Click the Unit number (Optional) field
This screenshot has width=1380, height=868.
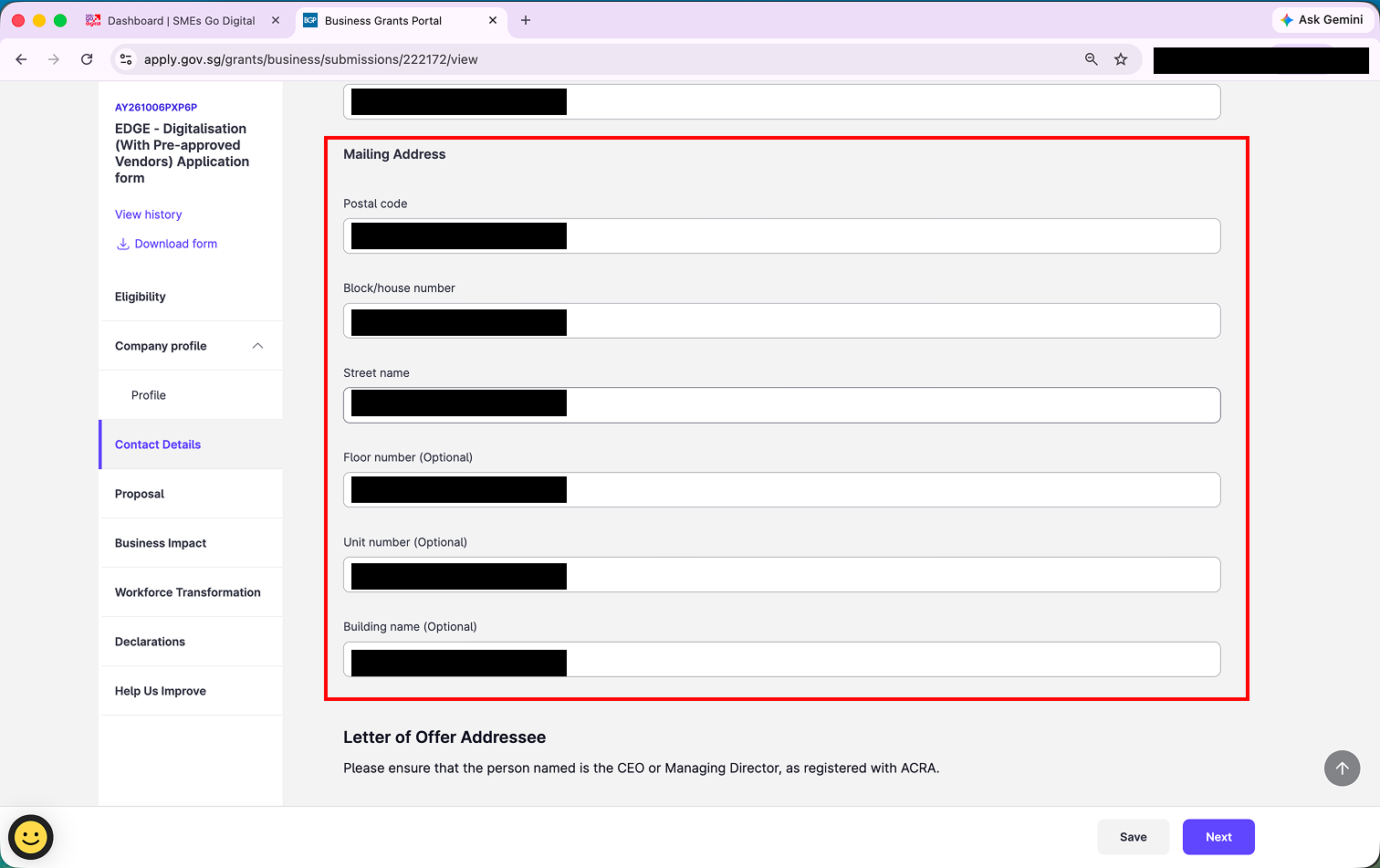[781, 575]
